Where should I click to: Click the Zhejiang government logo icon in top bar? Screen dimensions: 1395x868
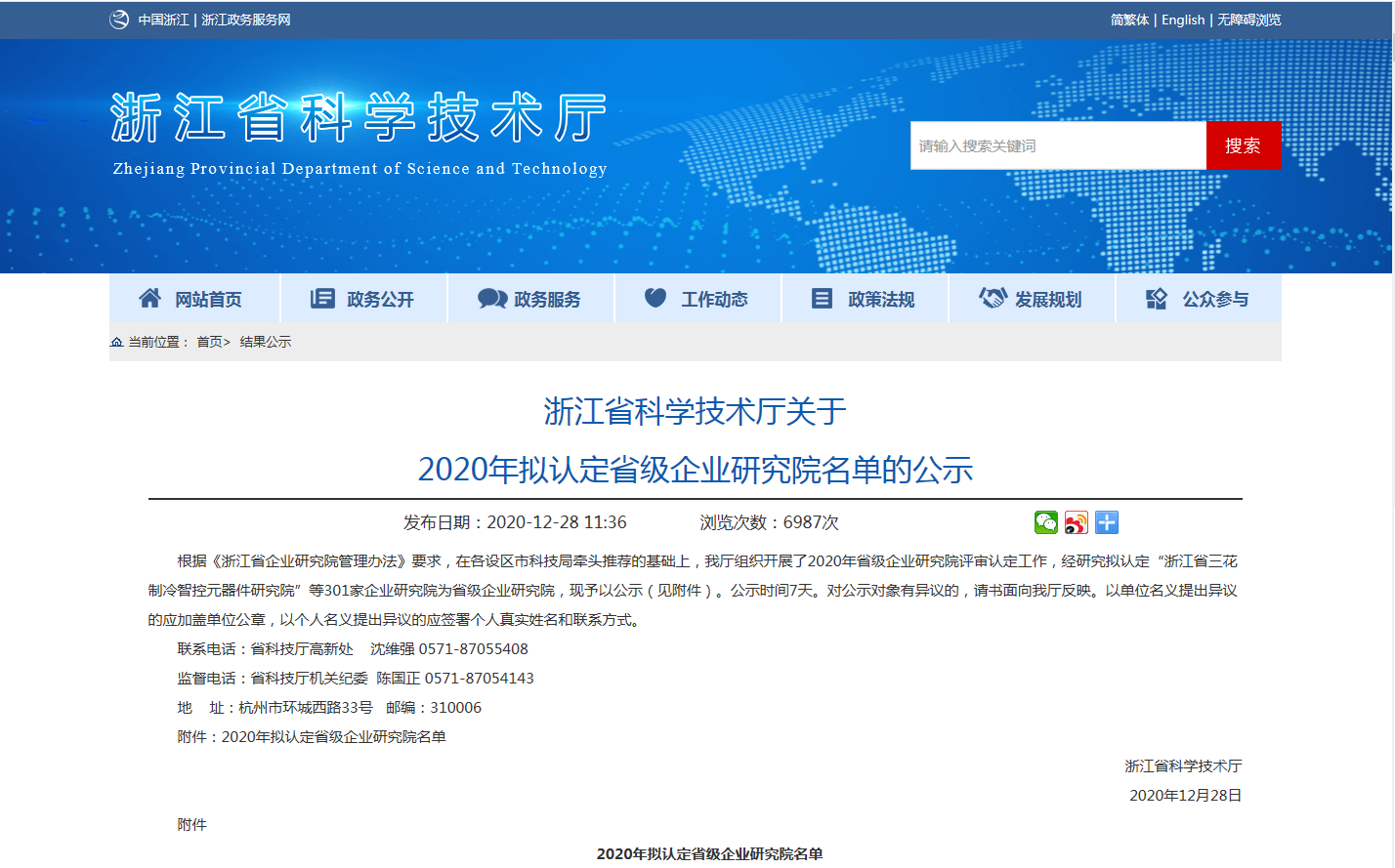pyautogui.click(x=119, y=20)
